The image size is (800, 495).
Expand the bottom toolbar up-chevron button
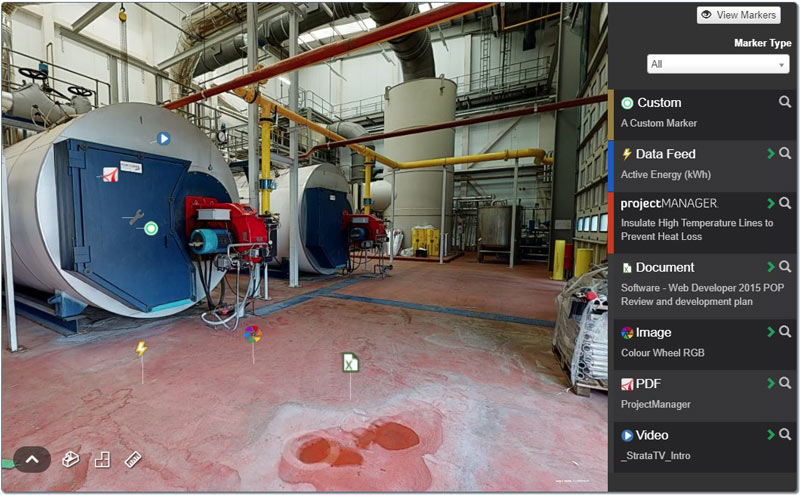(32, 459)
